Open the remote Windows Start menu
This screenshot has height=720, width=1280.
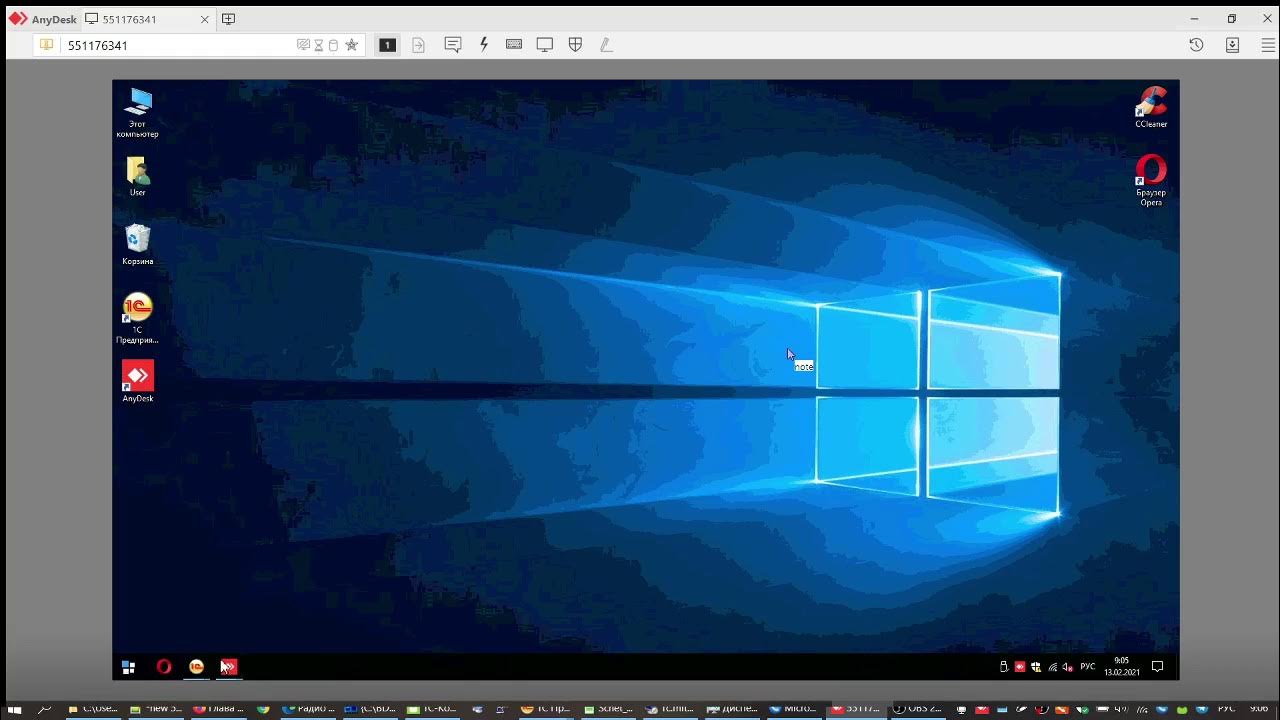(x=128, y=667)
